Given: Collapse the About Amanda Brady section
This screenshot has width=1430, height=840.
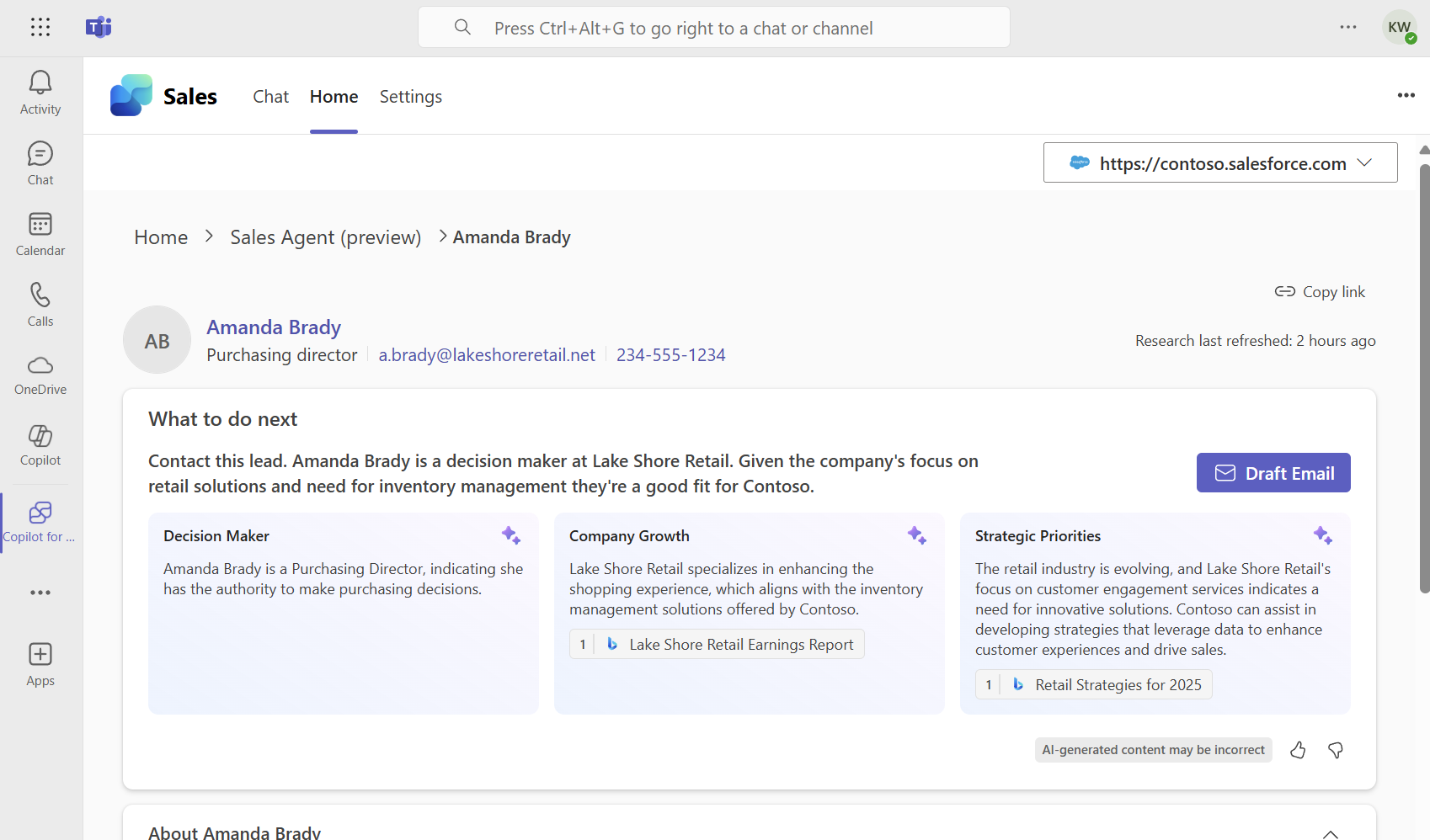Looking at the screenshot, I should point(1331,834).
